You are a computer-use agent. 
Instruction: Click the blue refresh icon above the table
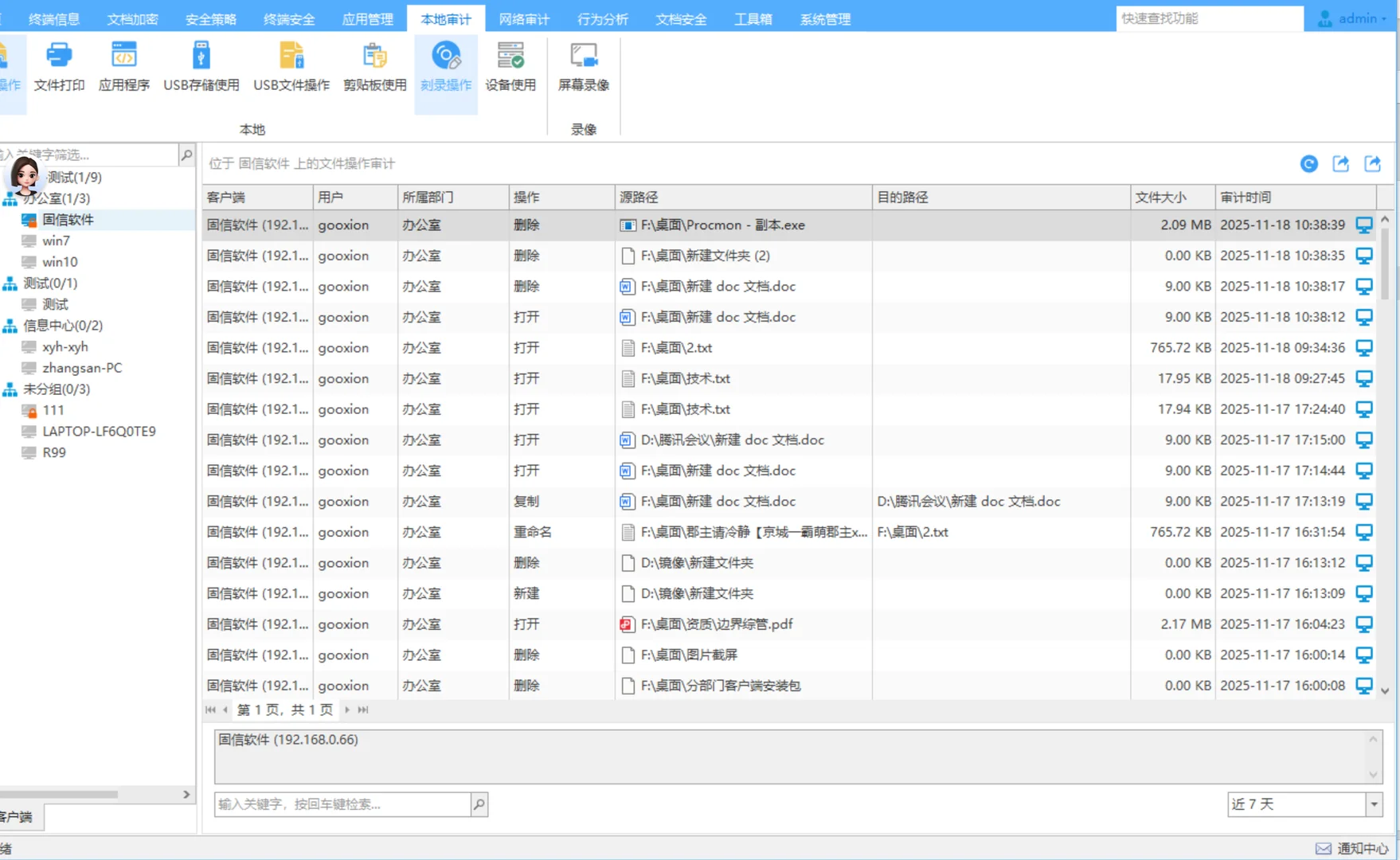coord(1309,163)
